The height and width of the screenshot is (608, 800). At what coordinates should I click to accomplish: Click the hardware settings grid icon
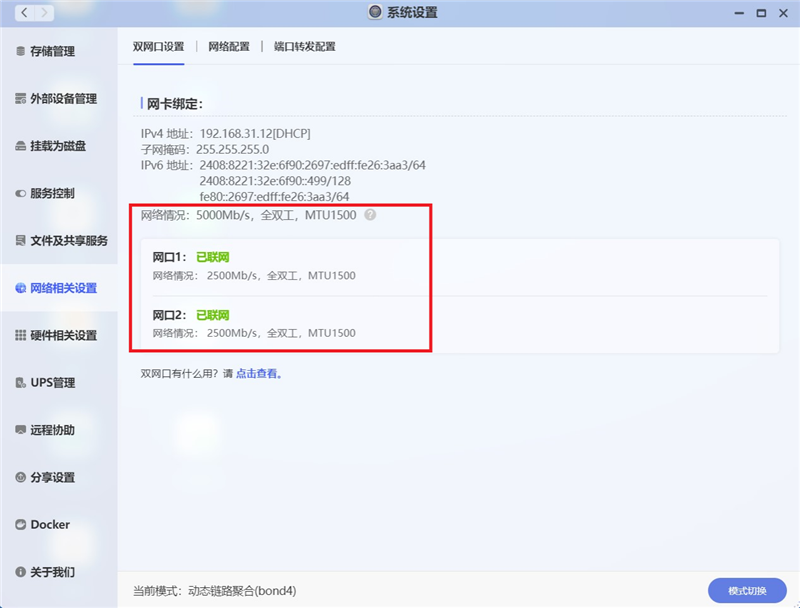click(x=20, y=336)
